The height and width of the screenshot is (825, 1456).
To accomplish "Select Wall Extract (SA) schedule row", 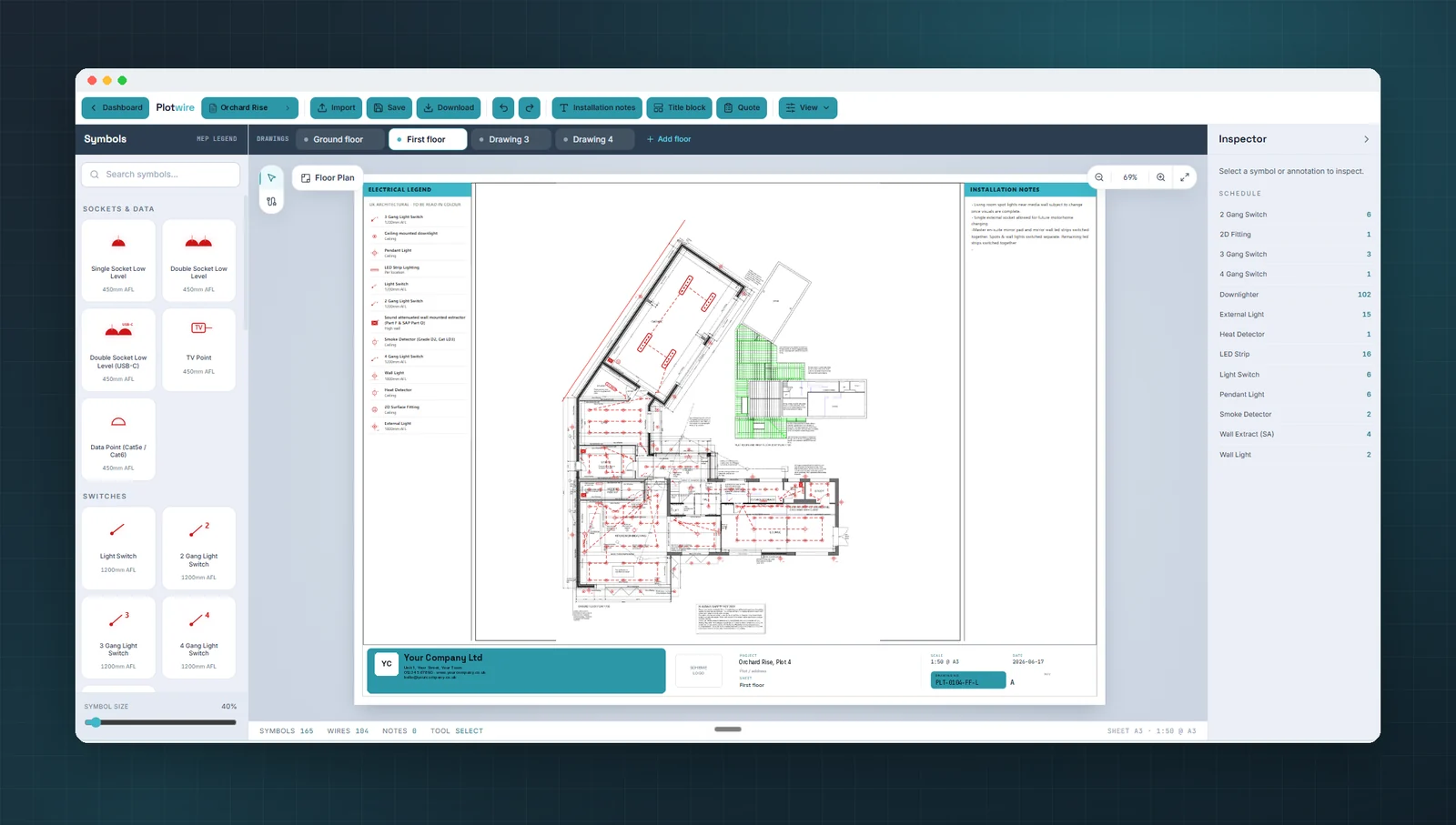I will pos(1295,435).
